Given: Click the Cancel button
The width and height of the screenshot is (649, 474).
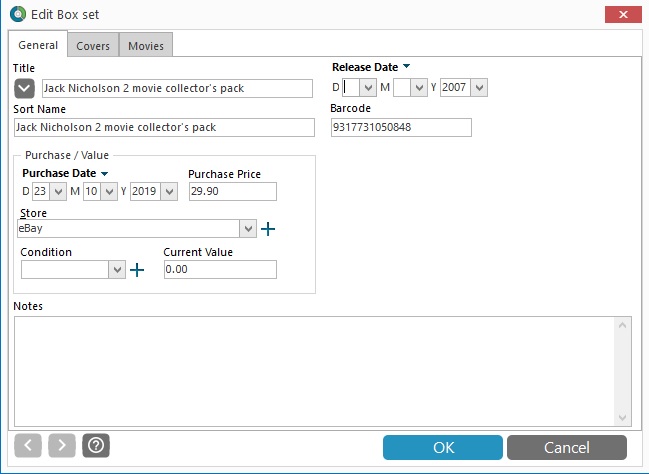Looking at the screenshot, I should [567, 447].
